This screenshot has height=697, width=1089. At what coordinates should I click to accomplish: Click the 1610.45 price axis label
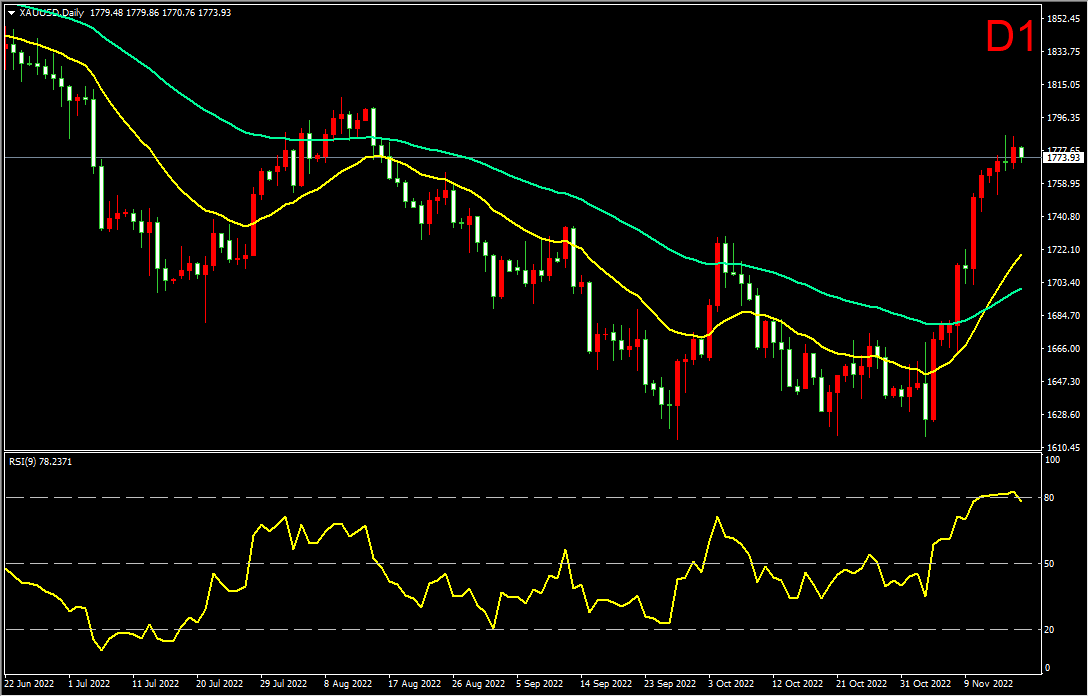[x=1063, y=448]
